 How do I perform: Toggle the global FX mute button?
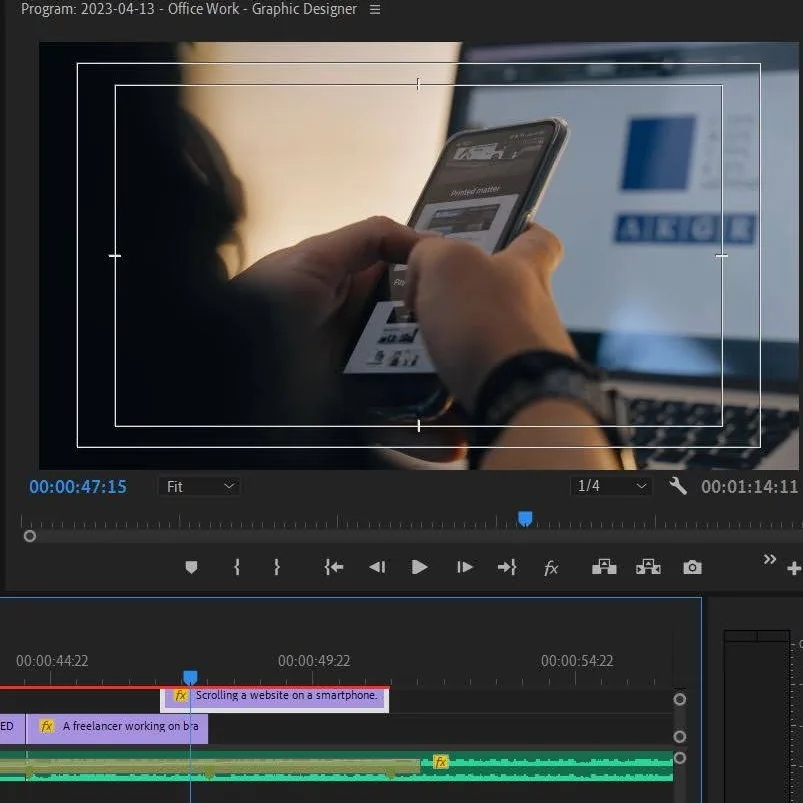(551, 568)
